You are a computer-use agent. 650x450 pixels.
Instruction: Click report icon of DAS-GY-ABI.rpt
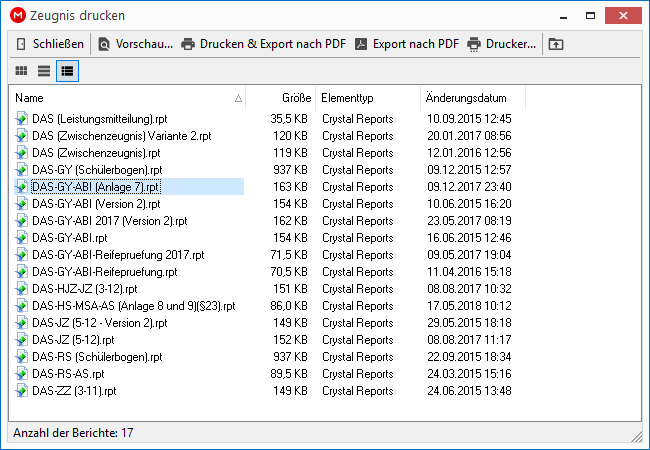21,238
